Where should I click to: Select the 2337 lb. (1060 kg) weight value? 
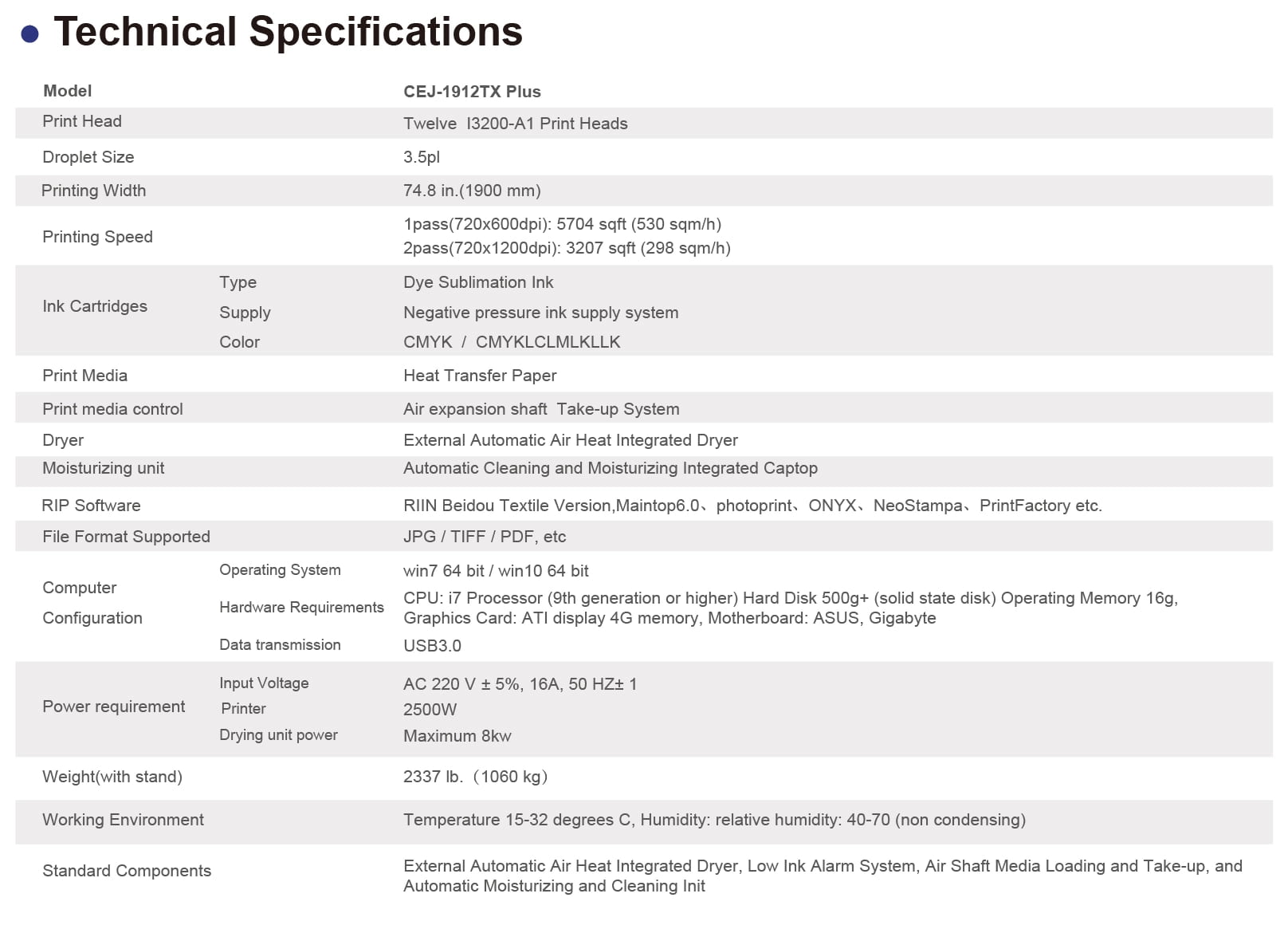click(475, 777)
